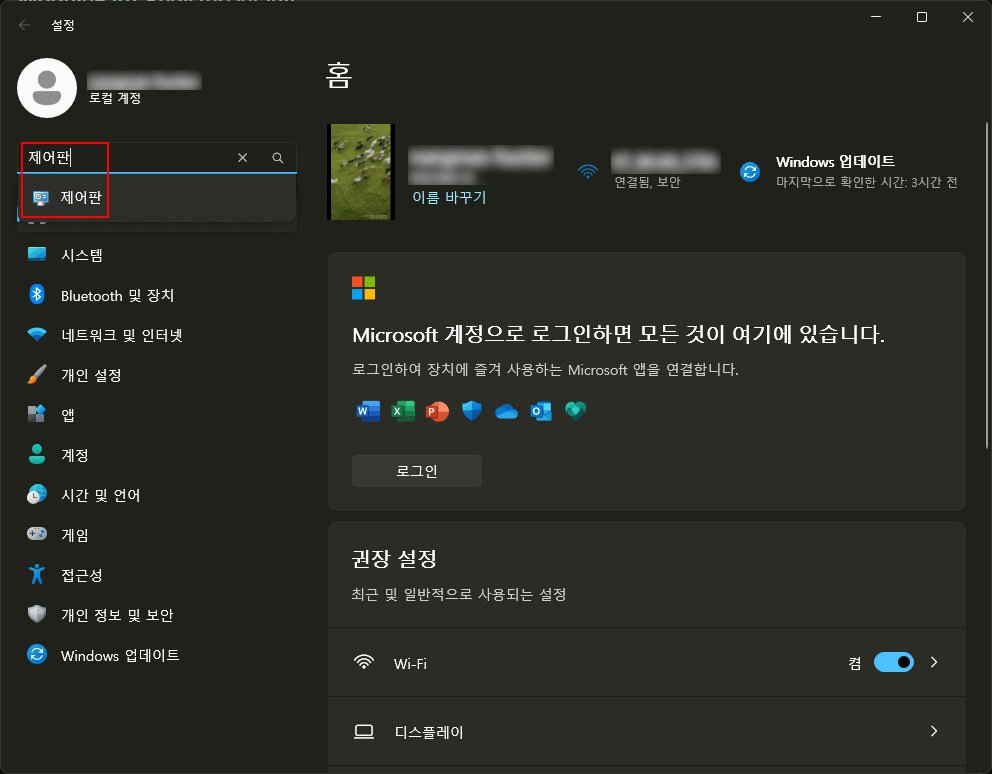Open 개인 설정 category
The height and width of the screenshot is (774, 992).
point(157,375)
